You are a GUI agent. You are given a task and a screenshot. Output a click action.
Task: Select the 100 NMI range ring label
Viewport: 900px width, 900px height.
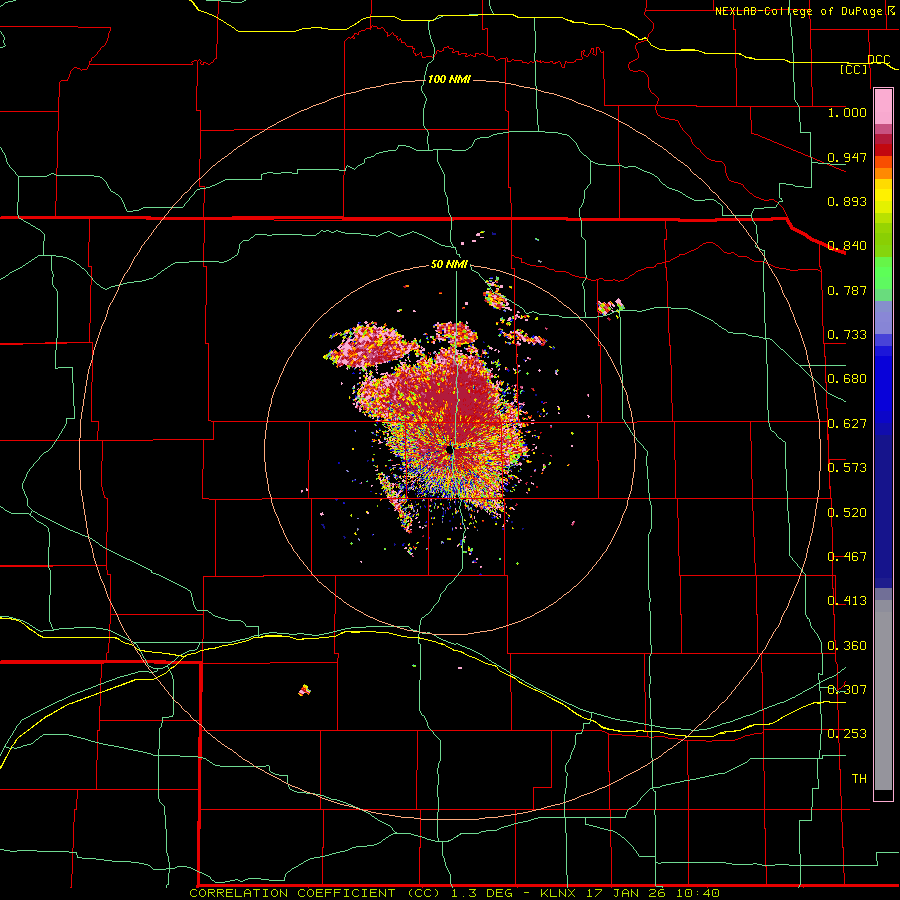point(449,79)
